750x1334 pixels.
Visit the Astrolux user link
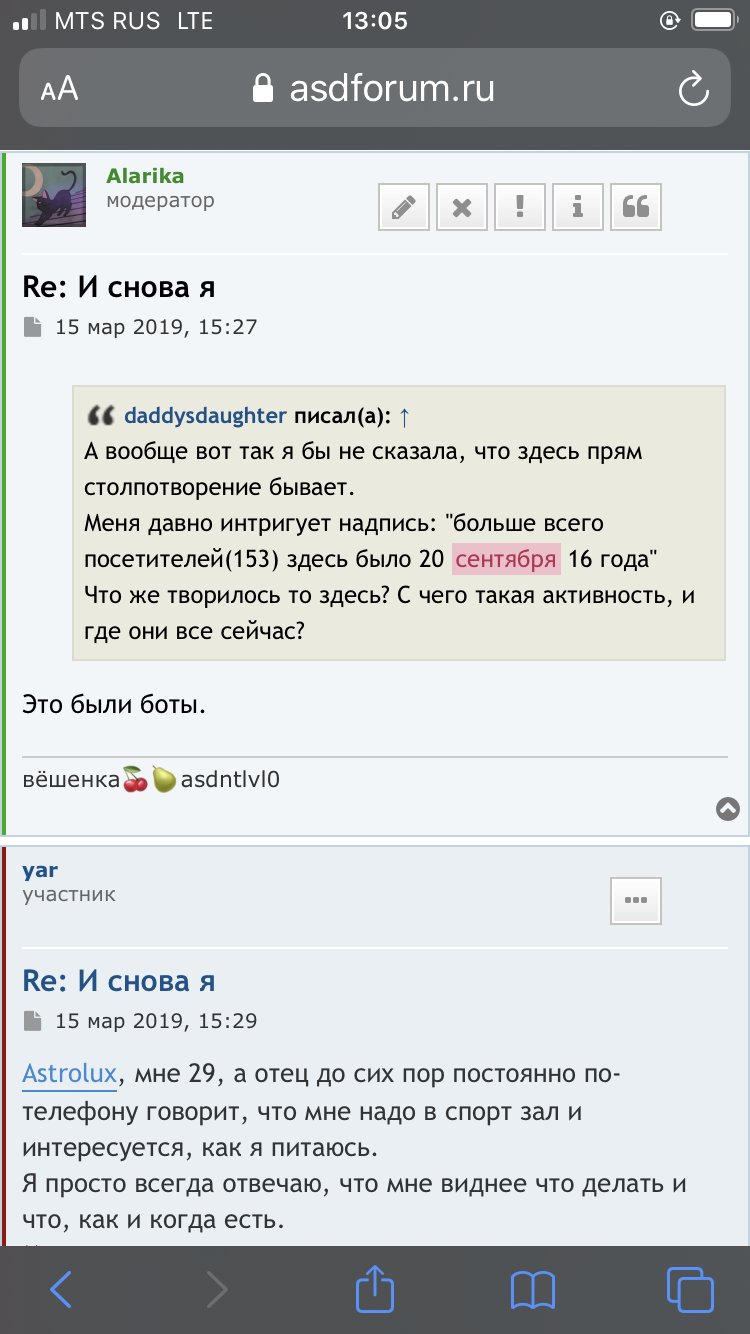point(69,1073)
